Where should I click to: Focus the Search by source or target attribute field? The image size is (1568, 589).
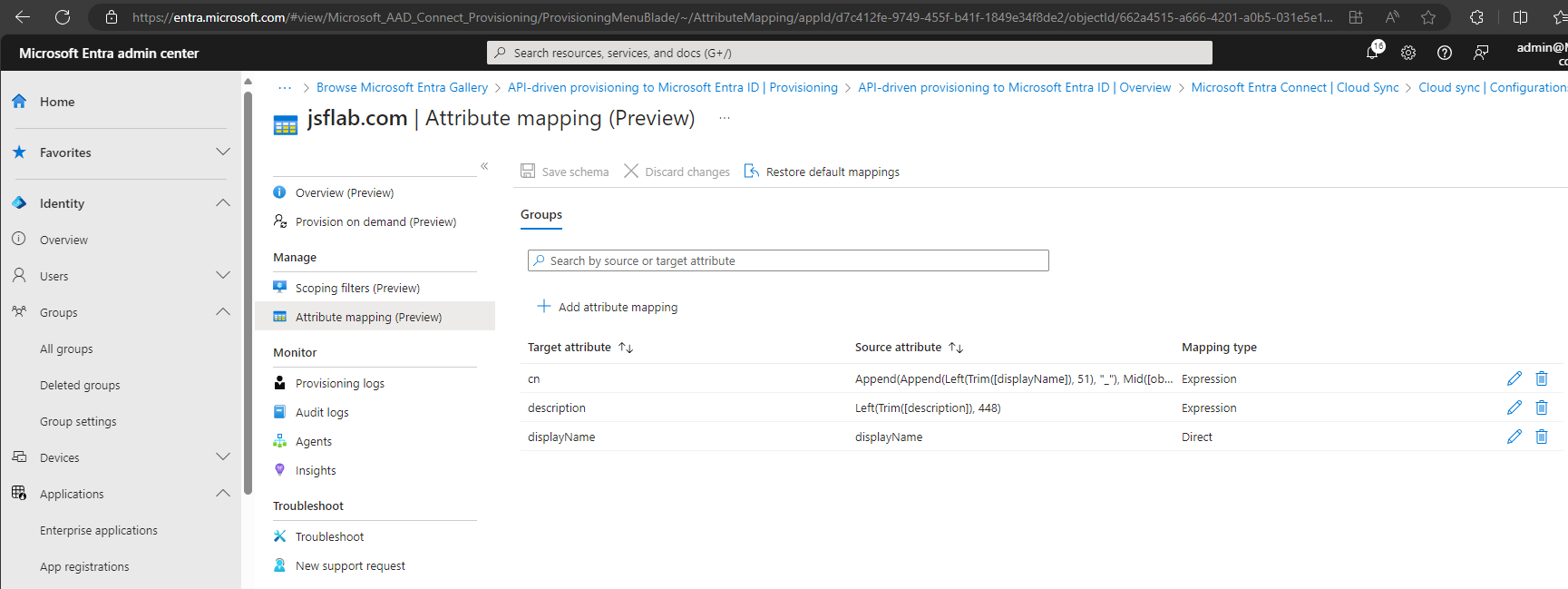coord(788,260)
